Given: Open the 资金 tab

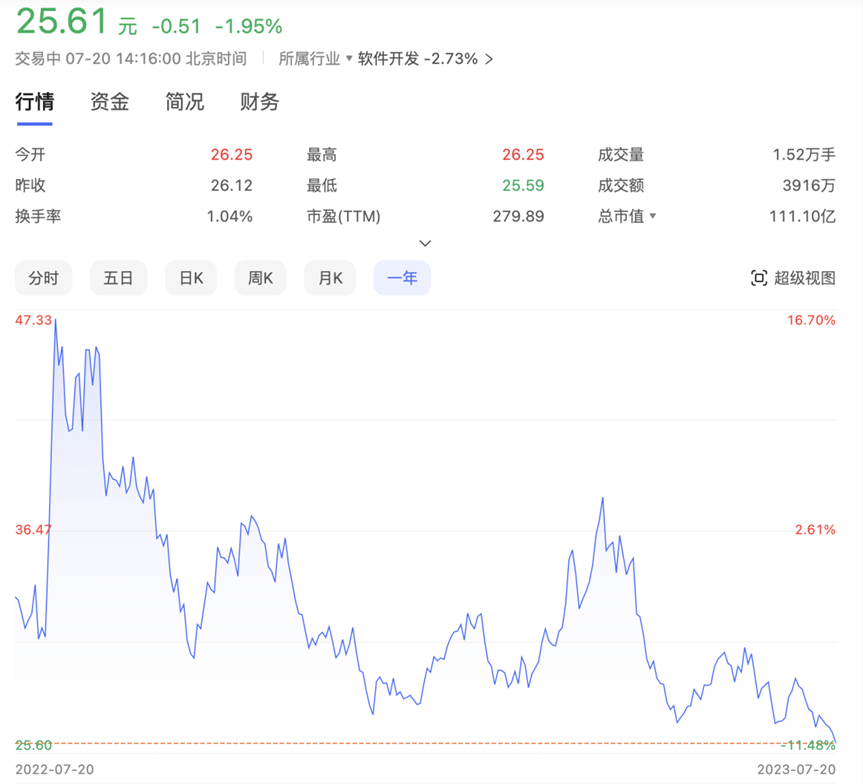Looking at the screenshot, I should tap(109, 102).
